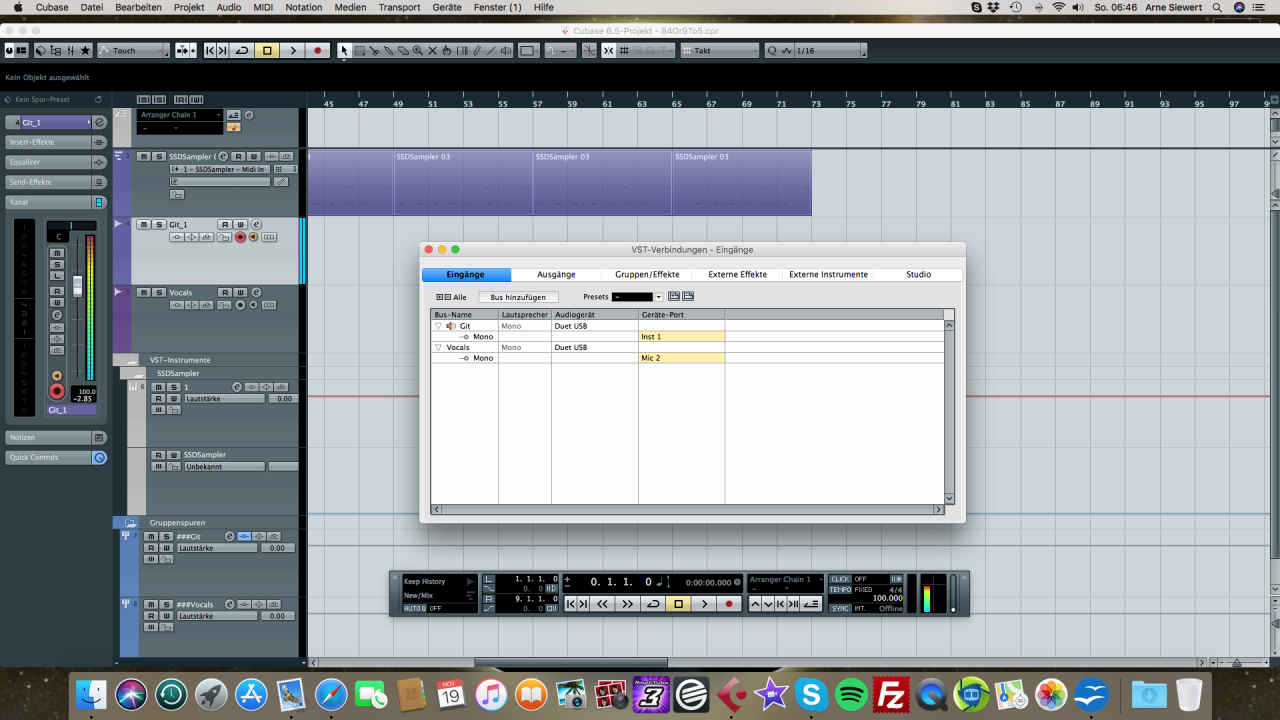Click the store preset icon next to Presets

[674, 297]
